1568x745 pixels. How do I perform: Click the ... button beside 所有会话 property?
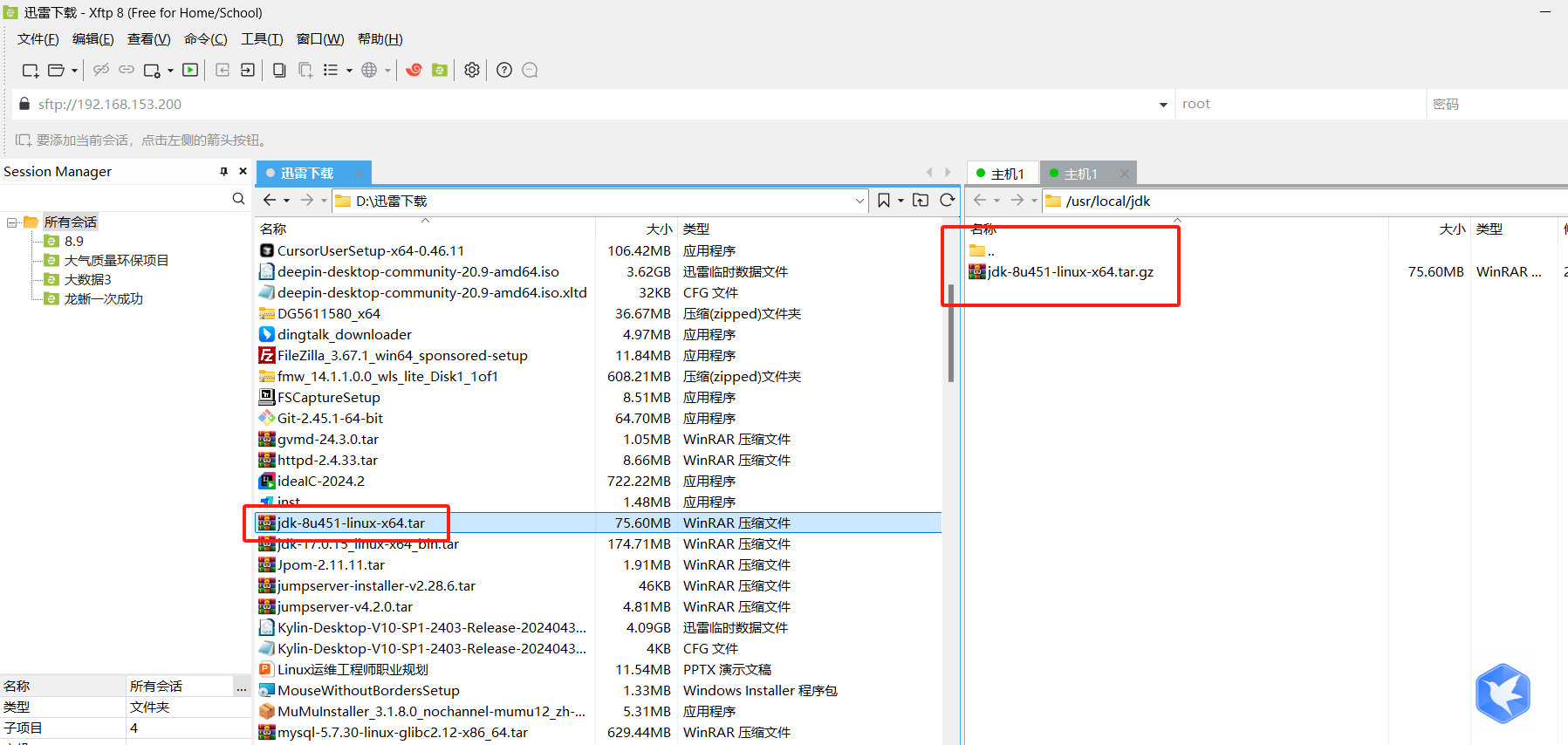[242, 687]
